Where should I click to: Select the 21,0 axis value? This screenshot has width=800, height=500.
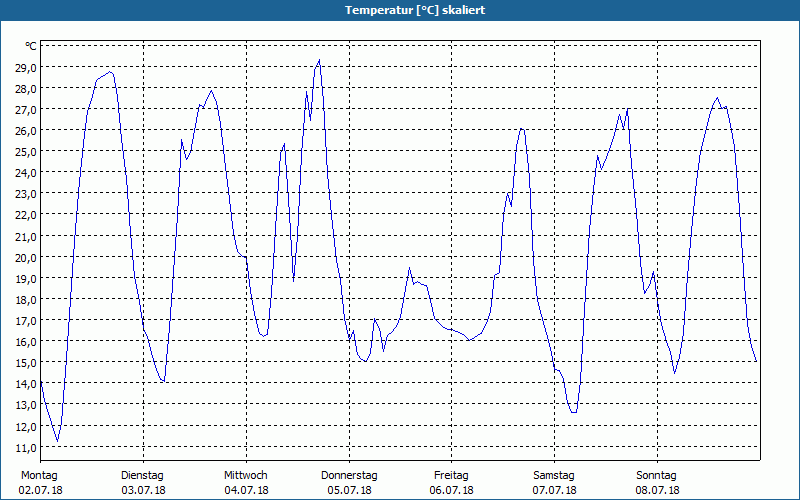[26, 237]
